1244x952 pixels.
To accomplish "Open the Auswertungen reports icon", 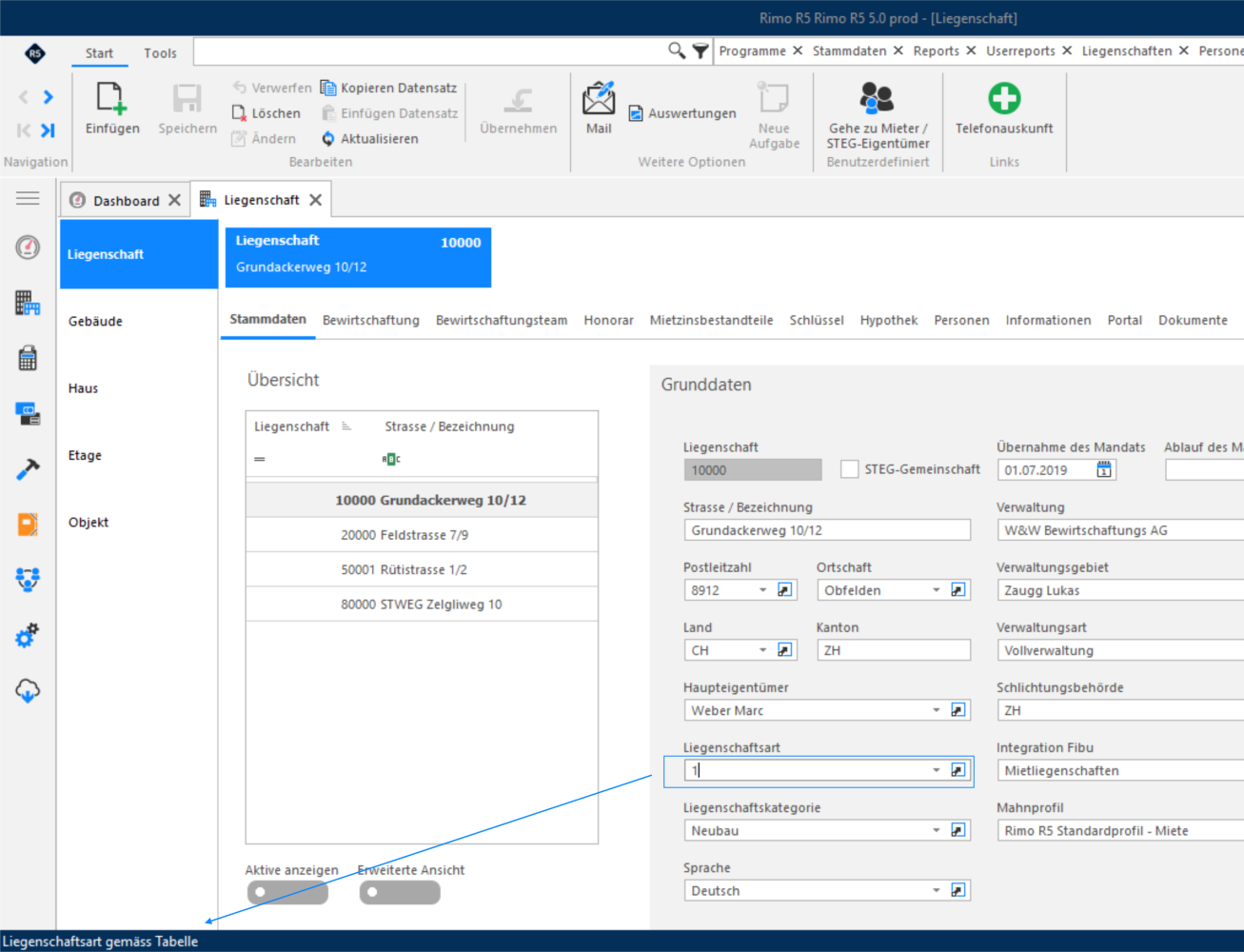I will coord(636,114).
